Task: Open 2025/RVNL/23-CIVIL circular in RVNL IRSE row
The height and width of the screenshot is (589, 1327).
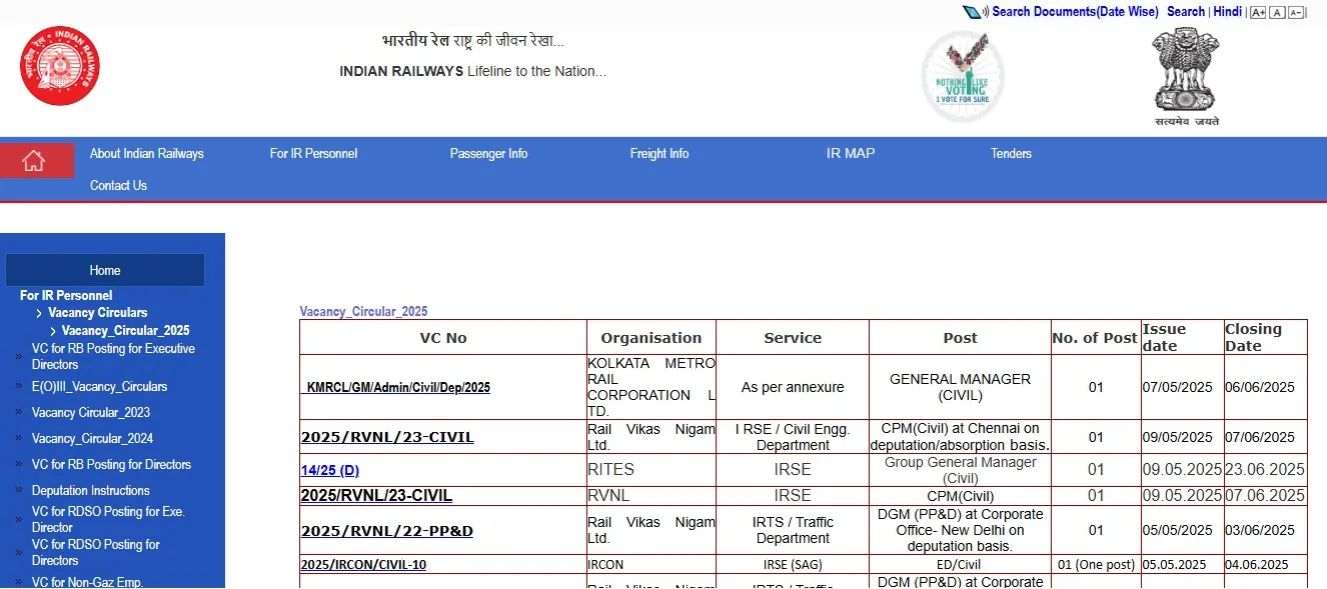Action: (x=376, y=496)
